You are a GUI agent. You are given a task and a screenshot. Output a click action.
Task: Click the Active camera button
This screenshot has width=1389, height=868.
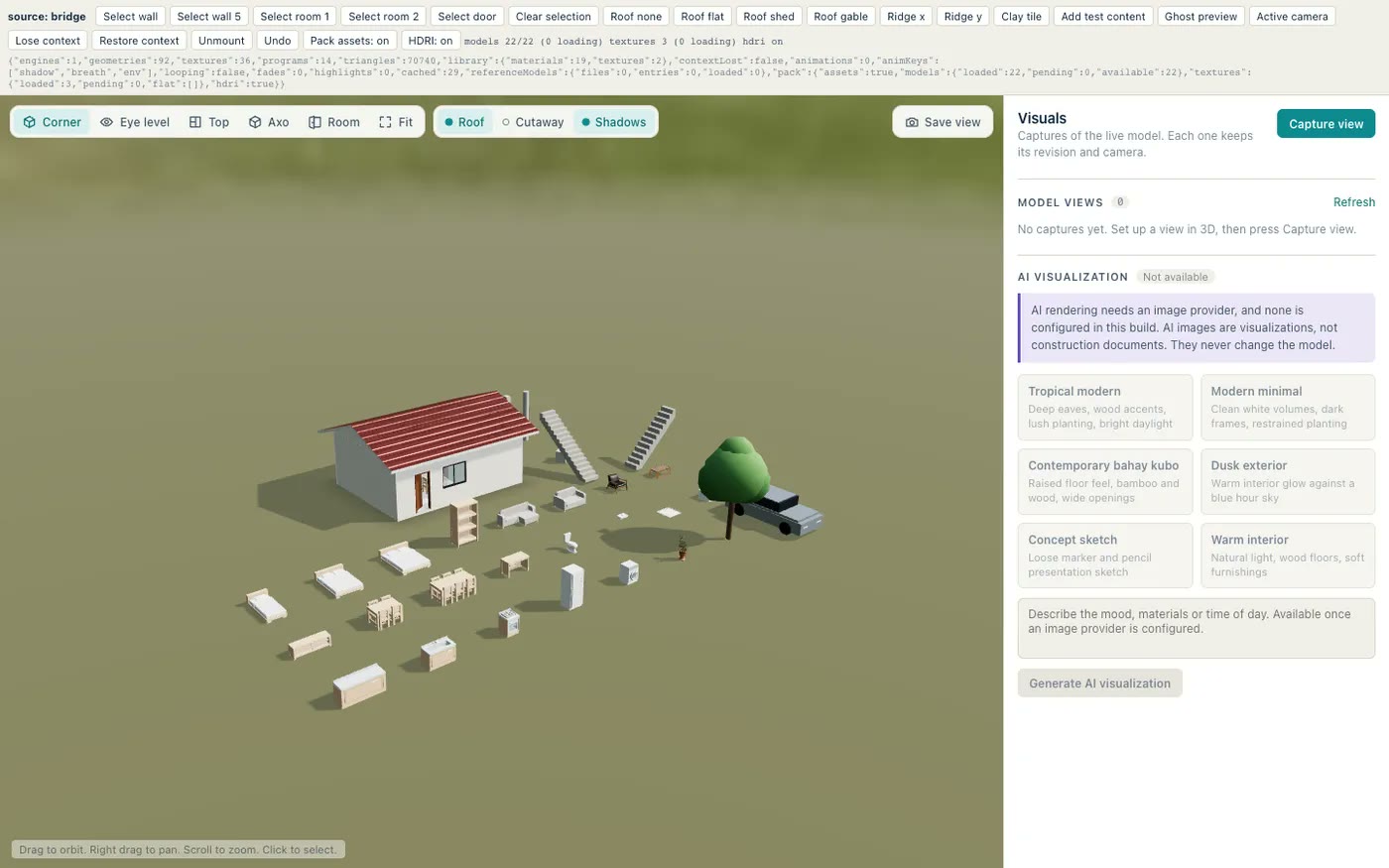coord(1292,17)
